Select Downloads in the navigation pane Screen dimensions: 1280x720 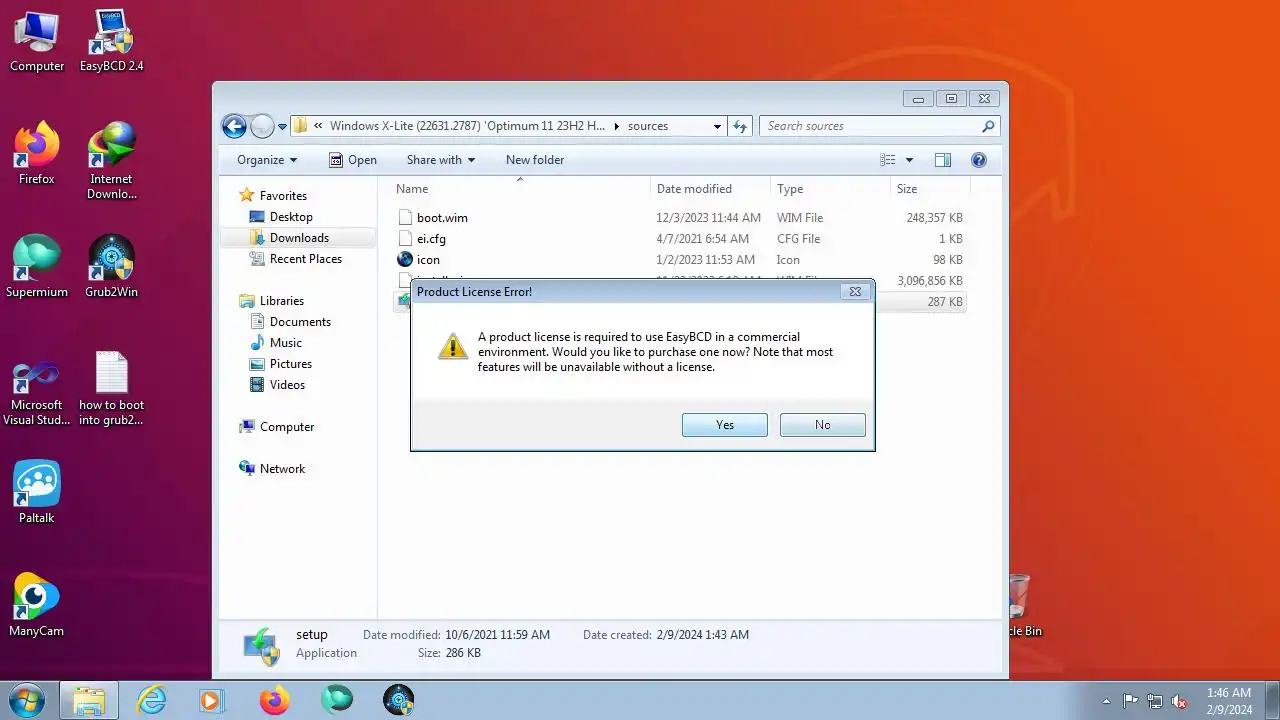coord(299,238)
